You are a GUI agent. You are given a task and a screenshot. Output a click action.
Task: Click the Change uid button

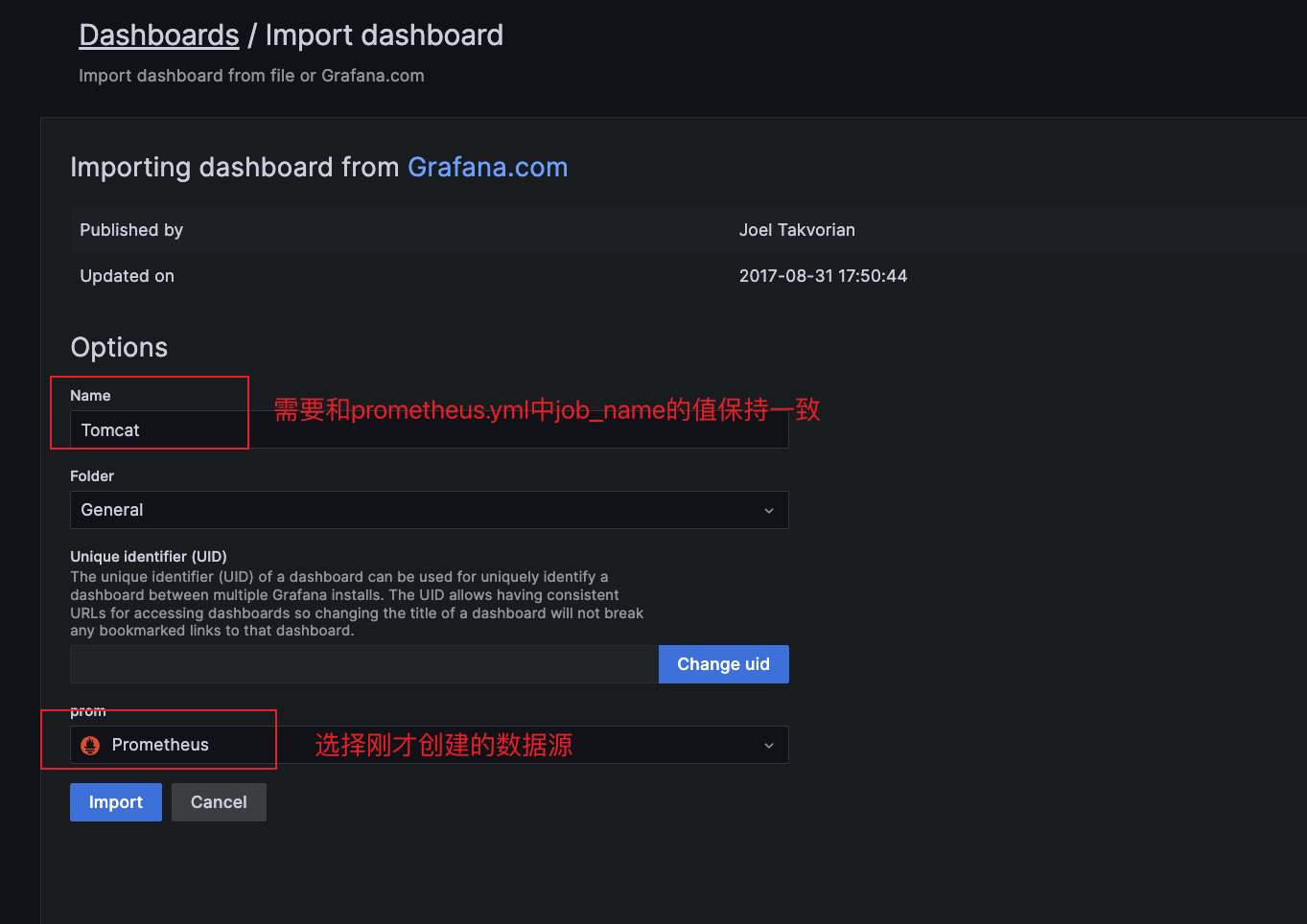(x=724, y=664)
